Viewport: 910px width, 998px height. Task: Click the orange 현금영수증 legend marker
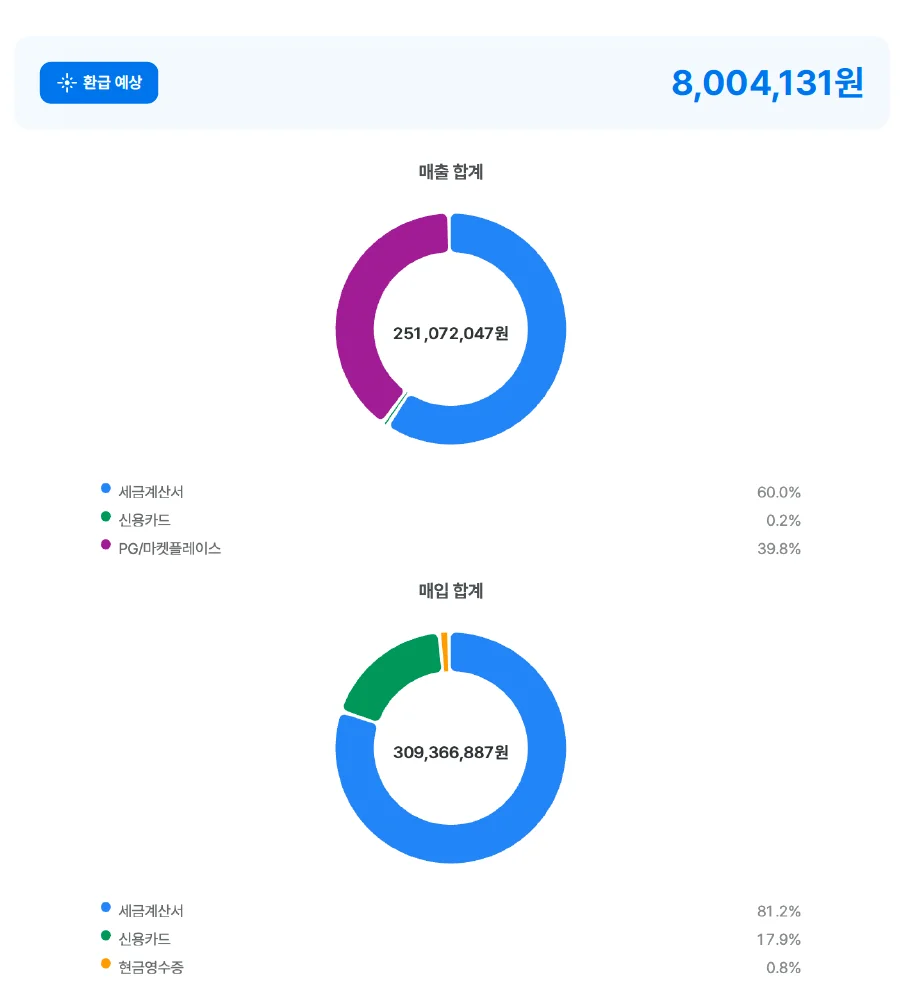(106, 963)
